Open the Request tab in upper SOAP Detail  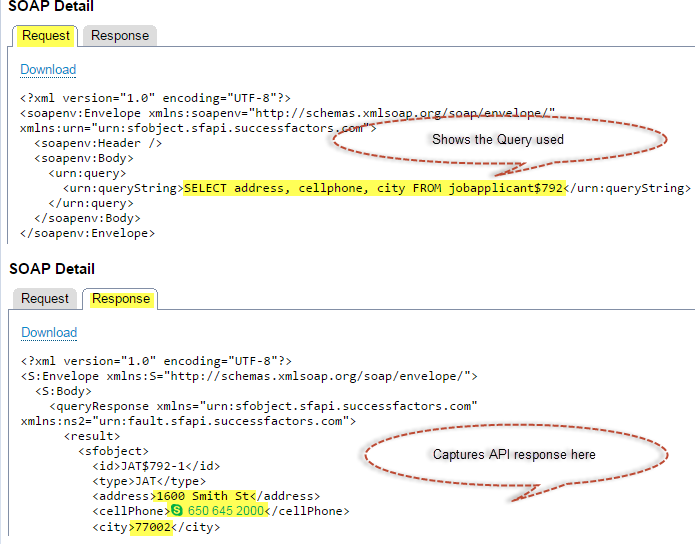point(46,36)
